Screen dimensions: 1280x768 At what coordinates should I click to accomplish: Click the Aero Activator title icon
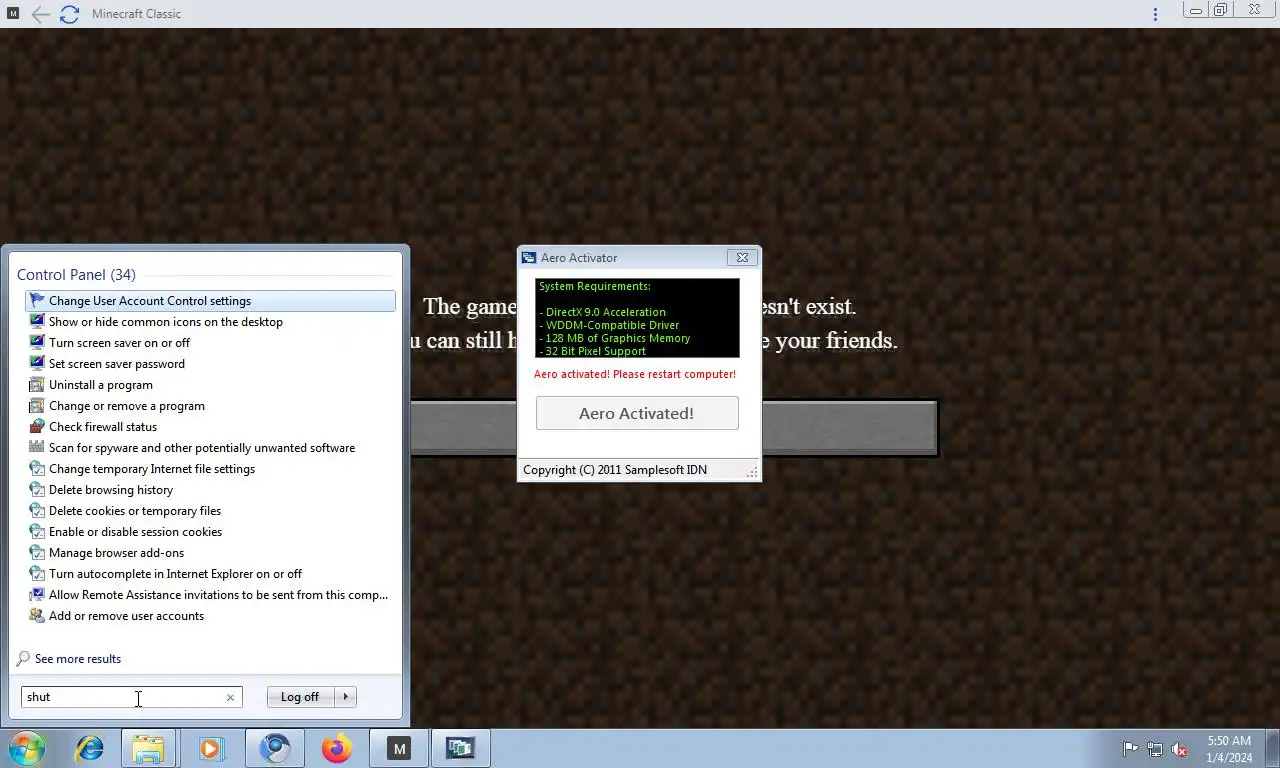point(529,258)
